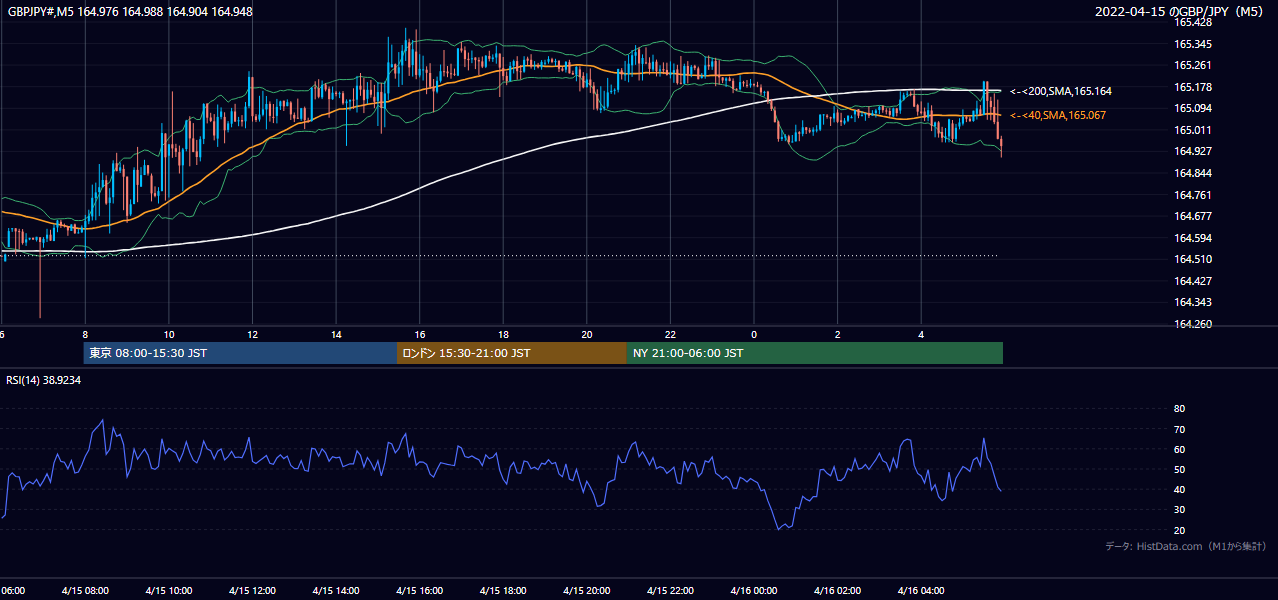Click bottom time axis label 4/15 10:00
1278x600 pixels.
click(x=169, y=590)
